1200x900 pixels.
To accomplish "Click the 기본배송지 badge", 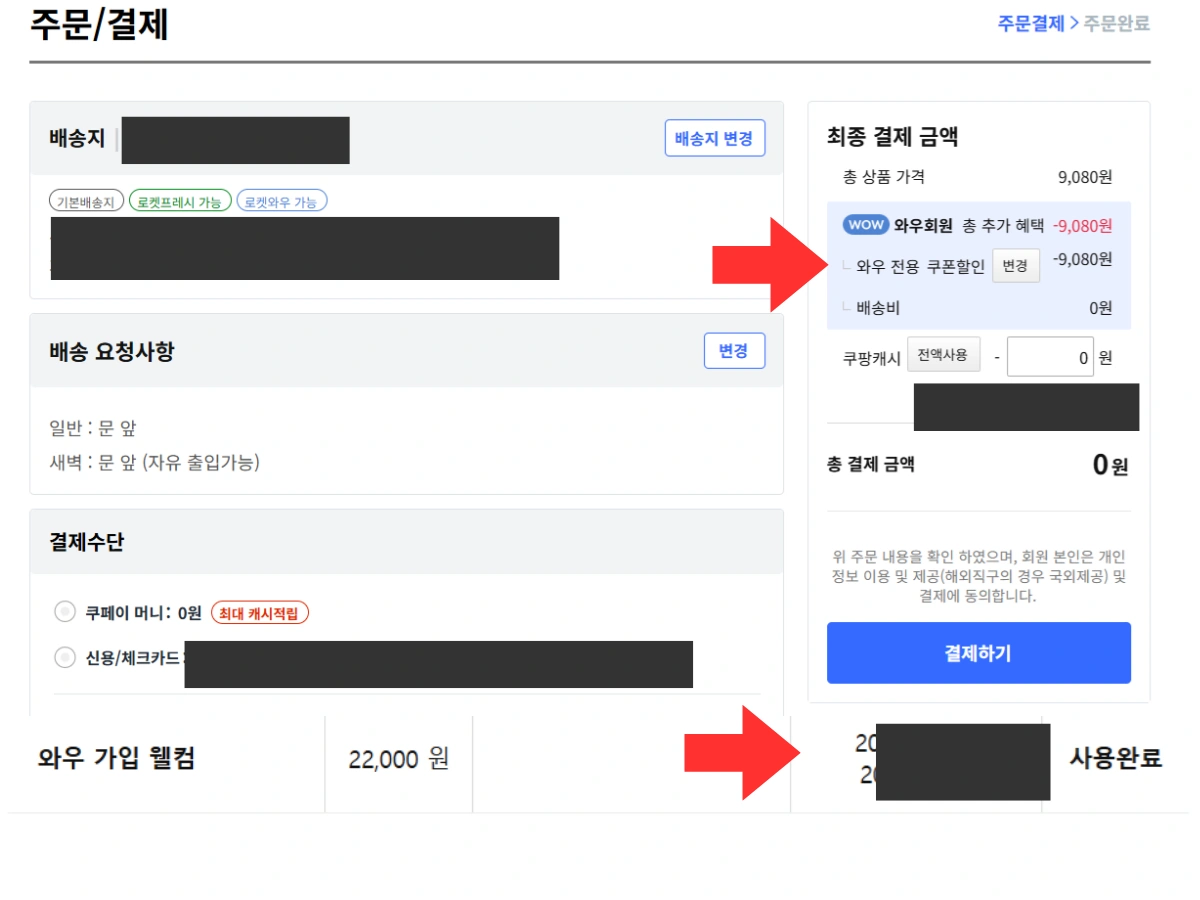I will pos(87,202).
